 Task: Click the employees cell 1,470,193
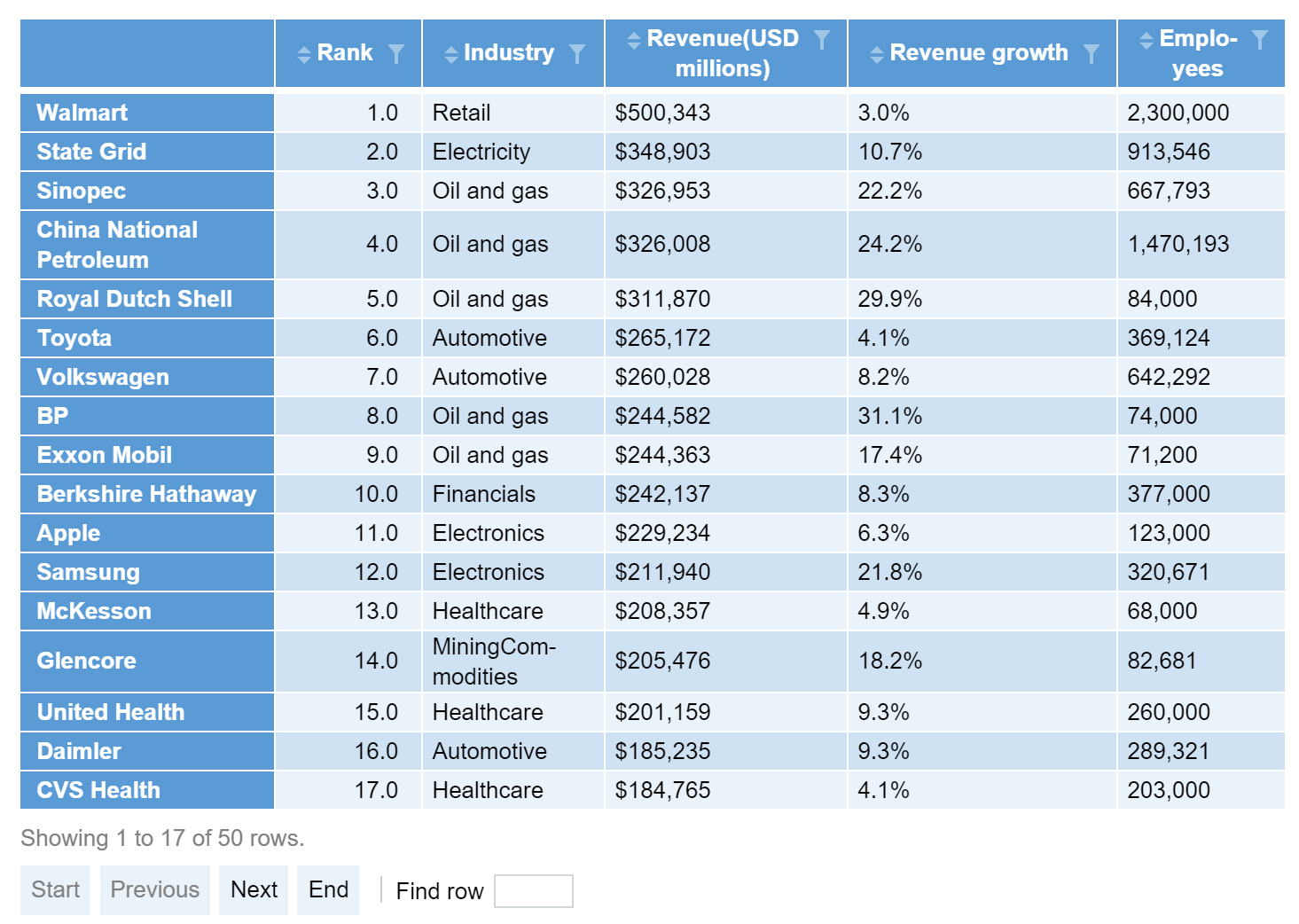[x=1201, y=245]
